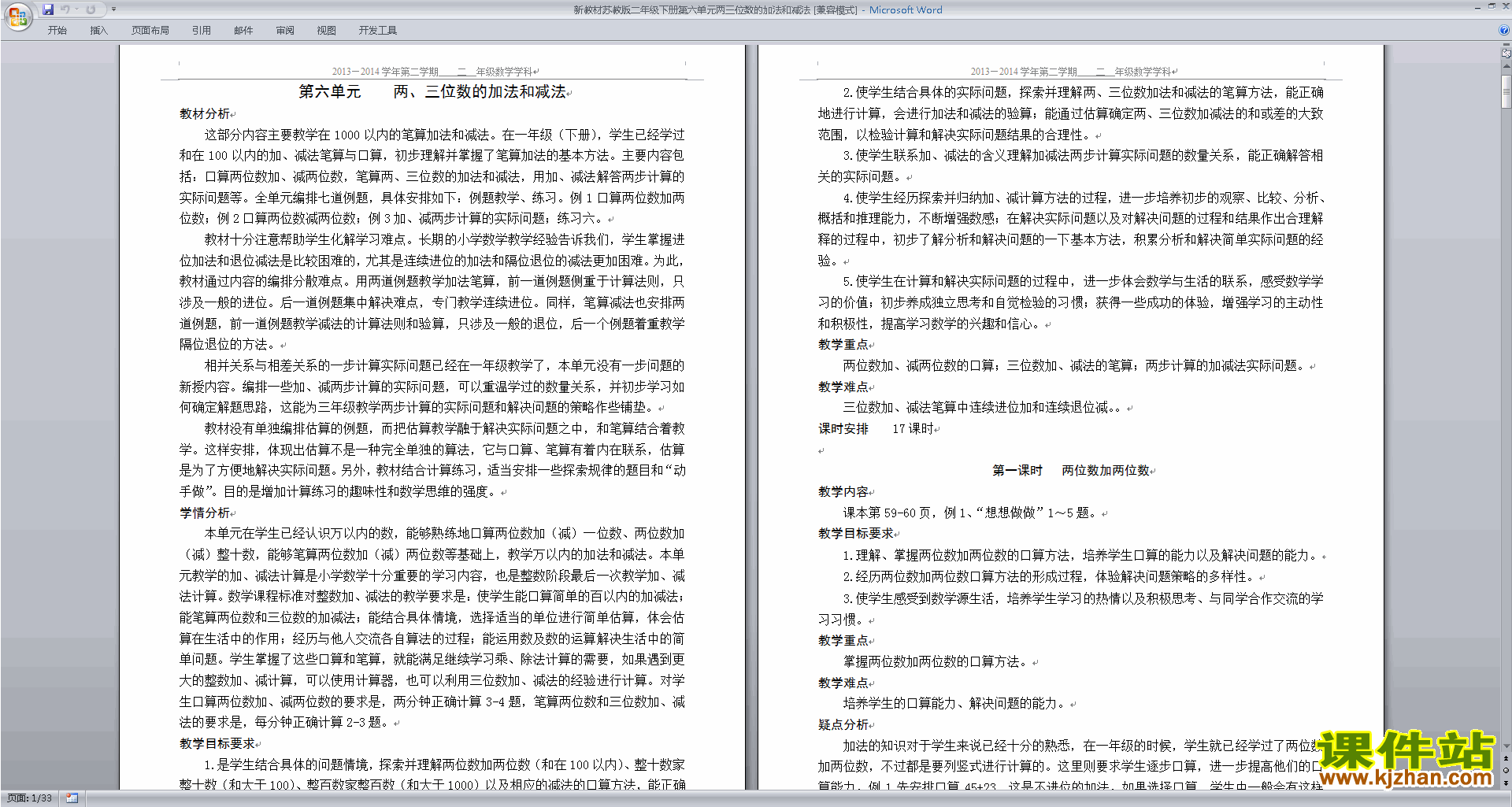
Task: Click the 课时安排 heading
Action: tap(843, 429)
